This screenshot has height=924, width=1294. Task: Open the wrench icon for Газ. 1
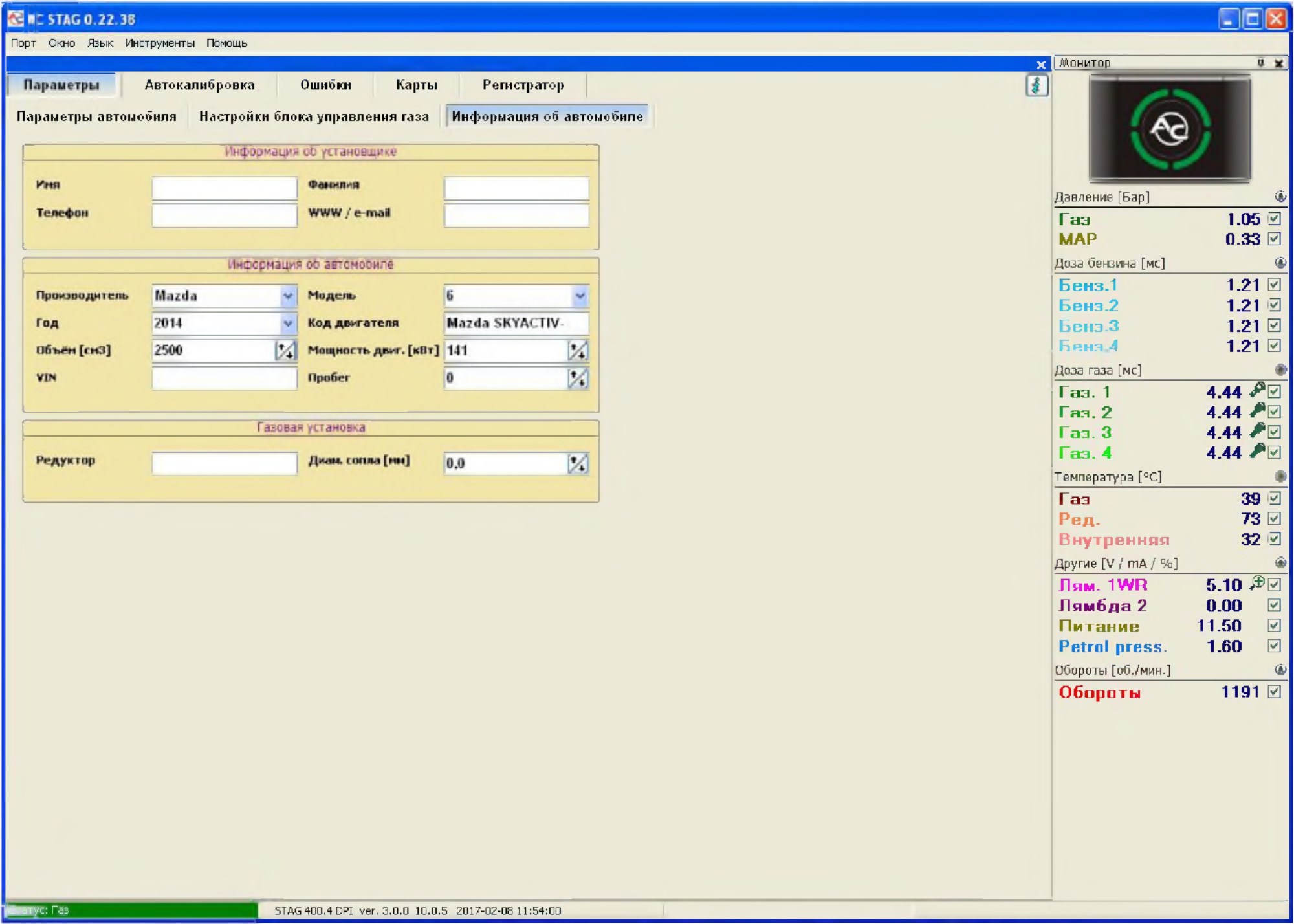click(1256, 390)
